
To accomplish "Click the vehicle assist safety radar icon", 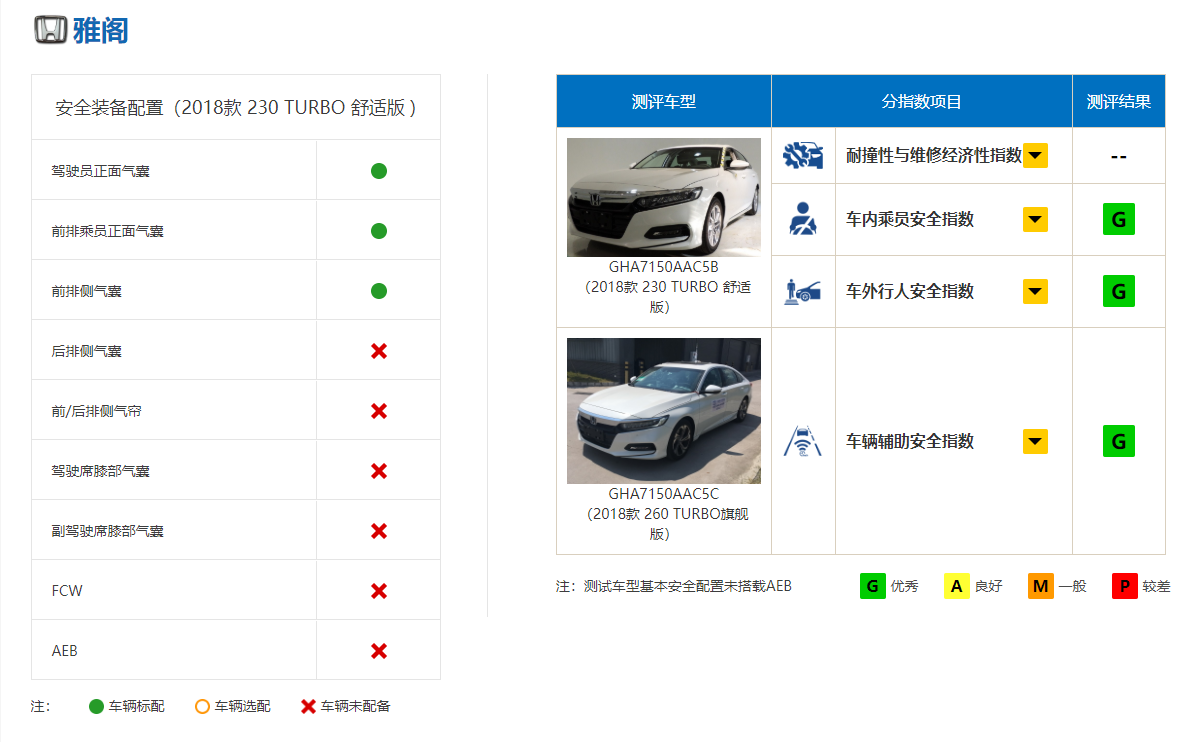I will (803, 441).
